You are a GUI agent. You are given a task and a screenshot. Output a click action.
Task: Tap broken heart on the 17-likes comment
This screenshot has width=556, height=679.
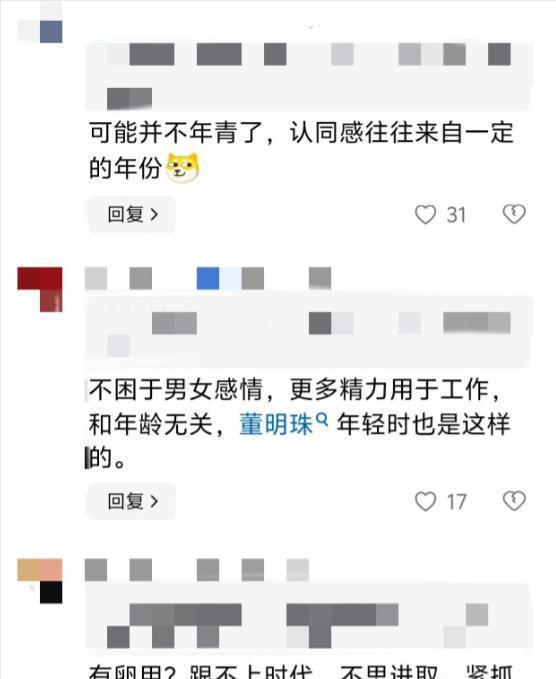[514, 501]
